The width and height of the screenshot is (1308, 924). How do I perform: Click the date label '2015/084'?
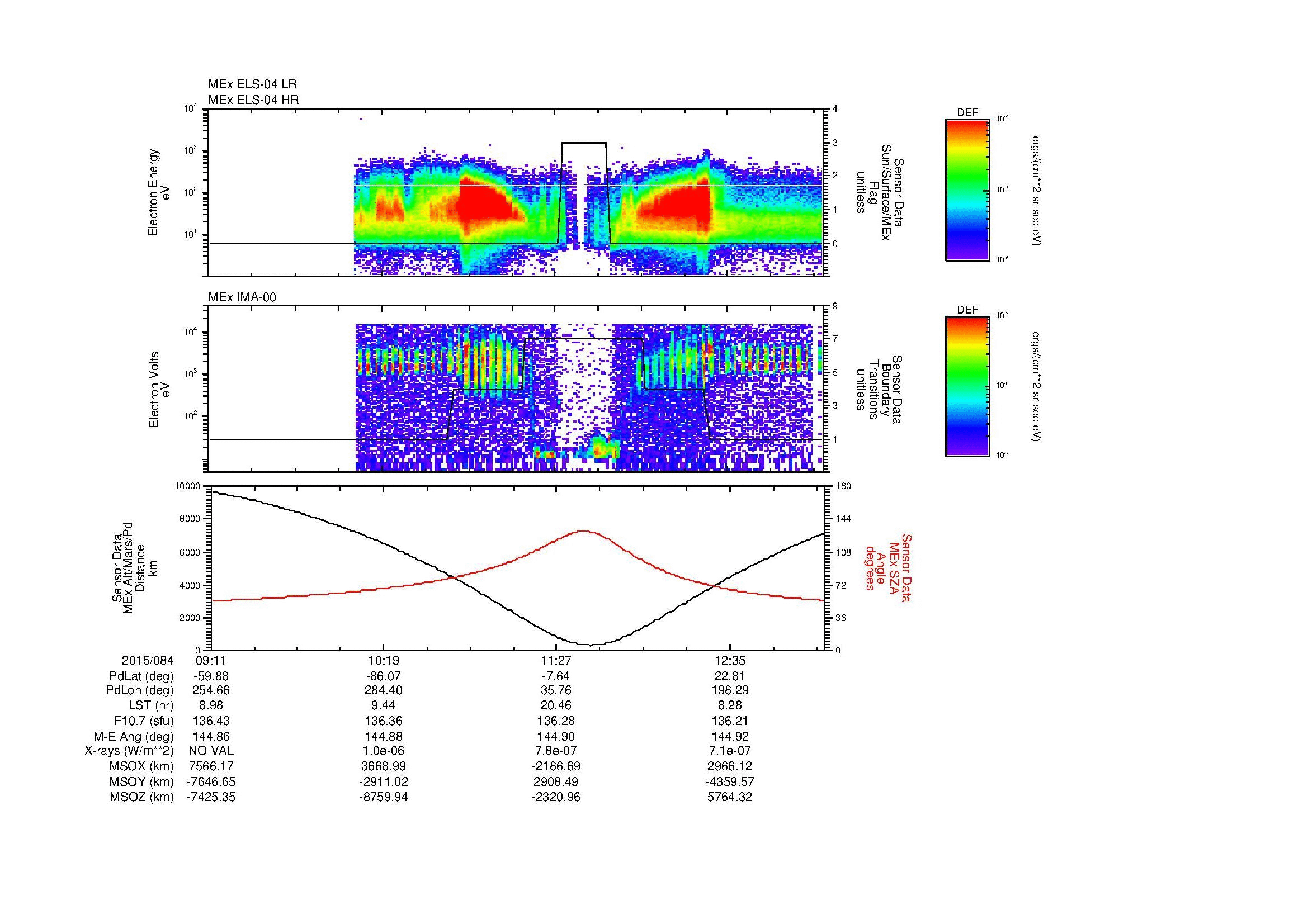(148, 661)
